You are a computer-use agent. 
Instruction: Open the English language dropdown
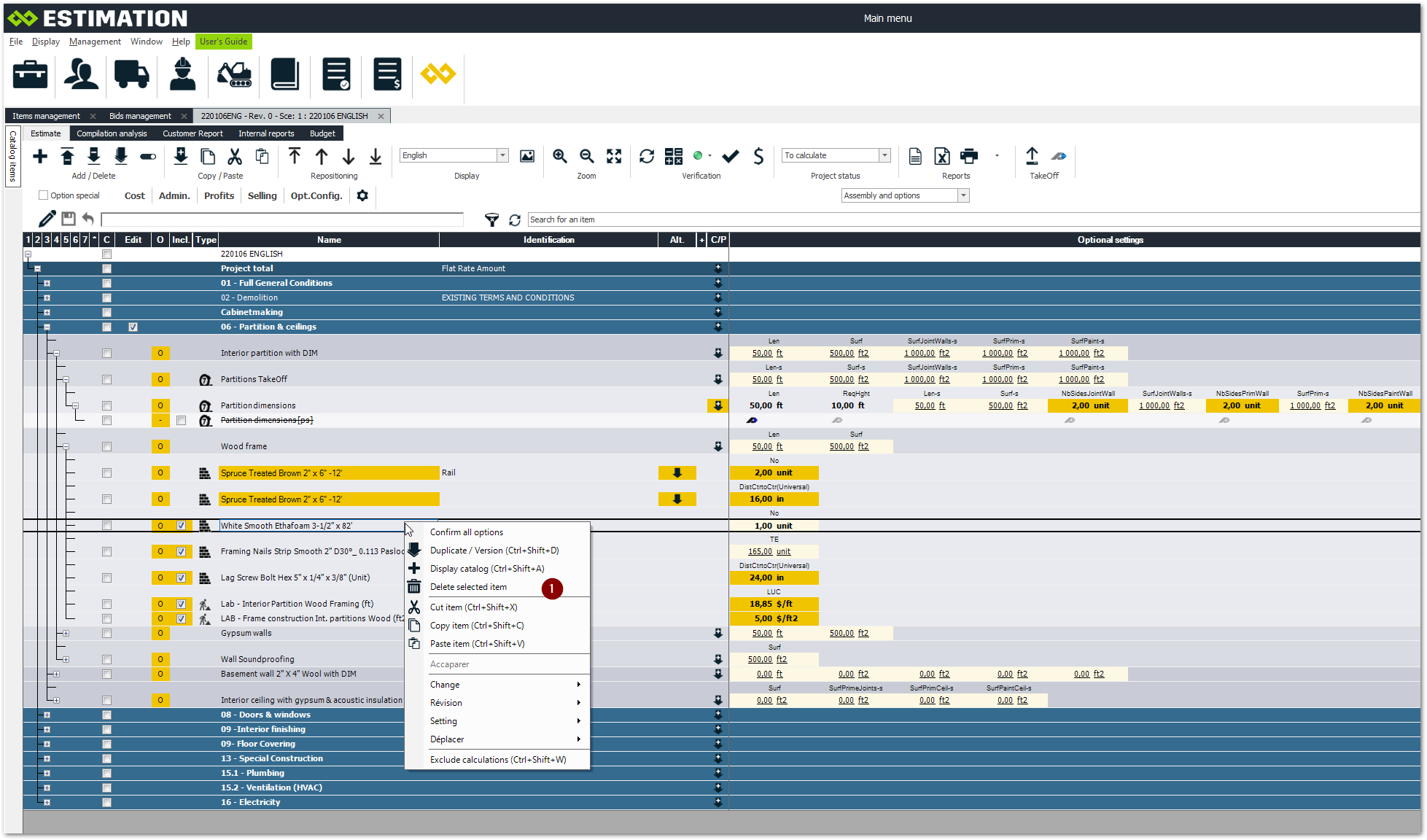(x=502, y=155)
